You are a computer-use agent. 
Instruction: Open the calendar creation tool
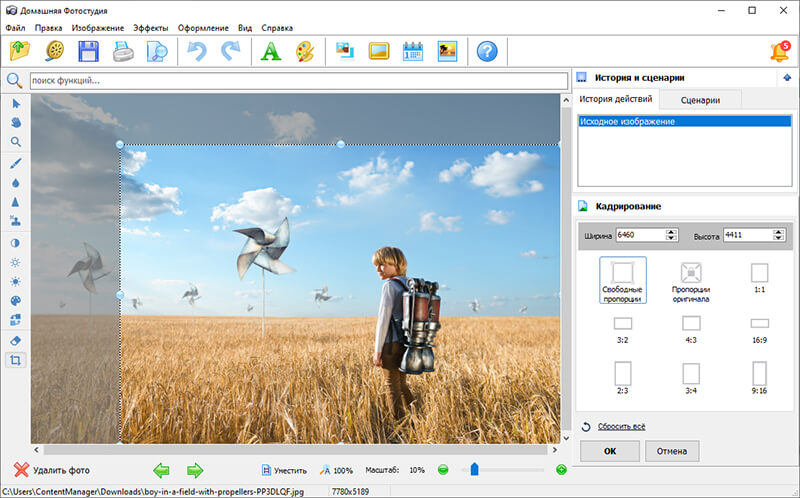(413, 51)
